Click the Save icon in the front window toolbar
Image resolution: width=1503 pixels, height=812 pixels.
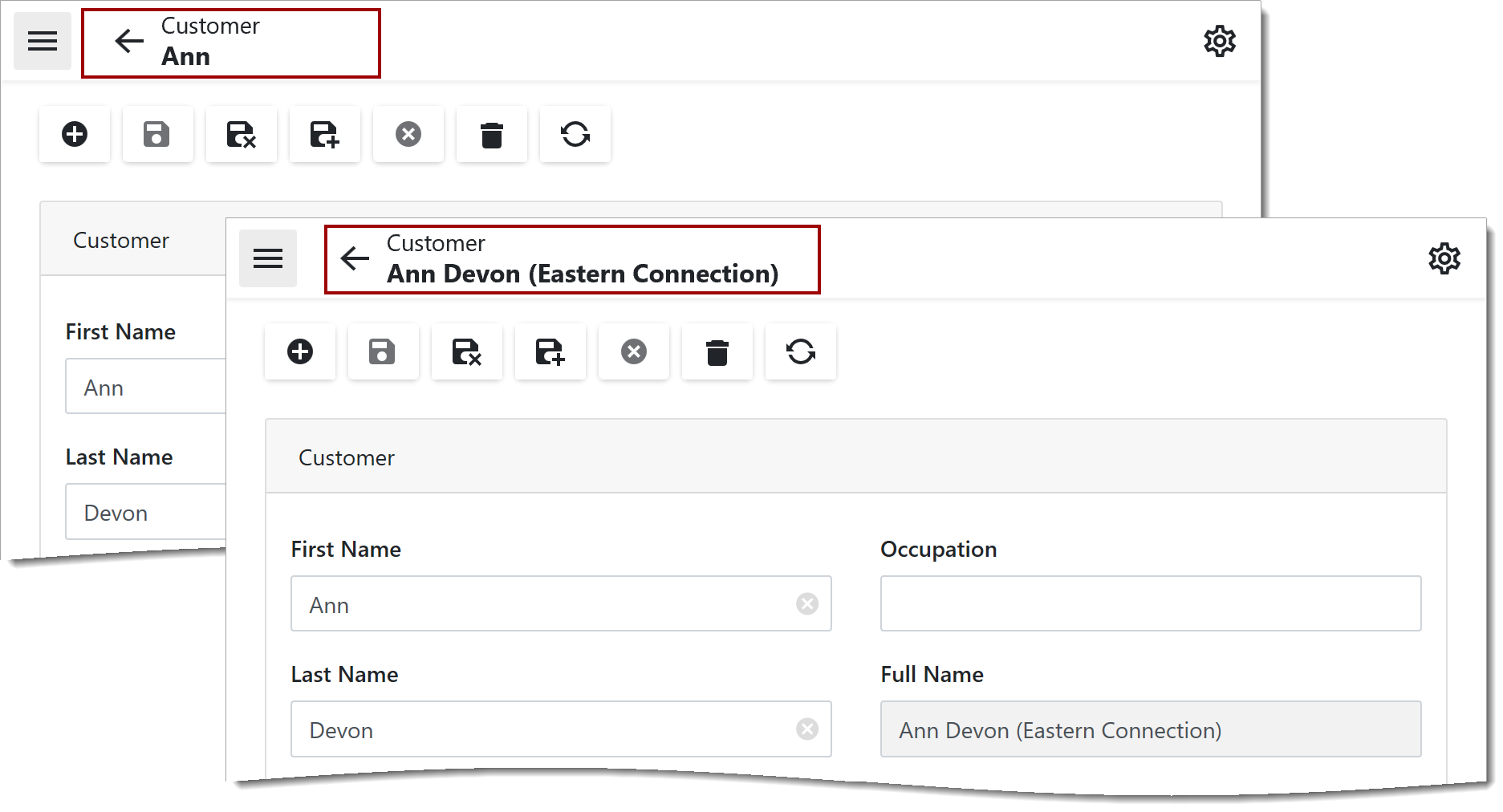[x=383, y=351]
